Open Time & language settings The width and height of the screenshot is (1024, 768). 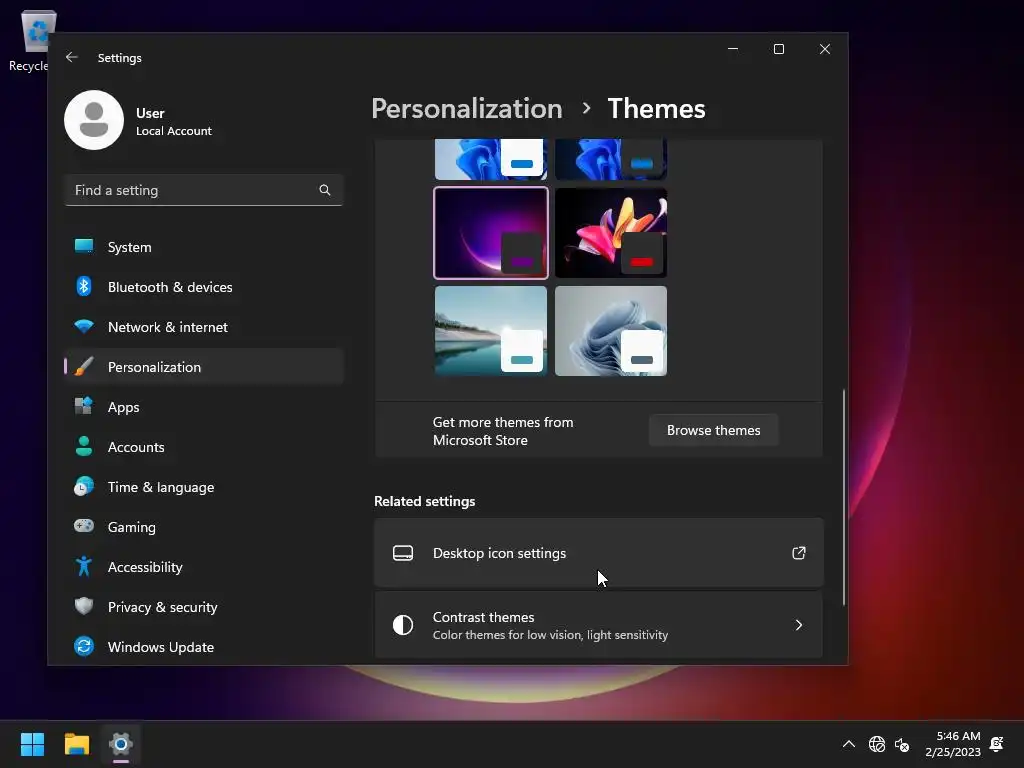point(204,487)
